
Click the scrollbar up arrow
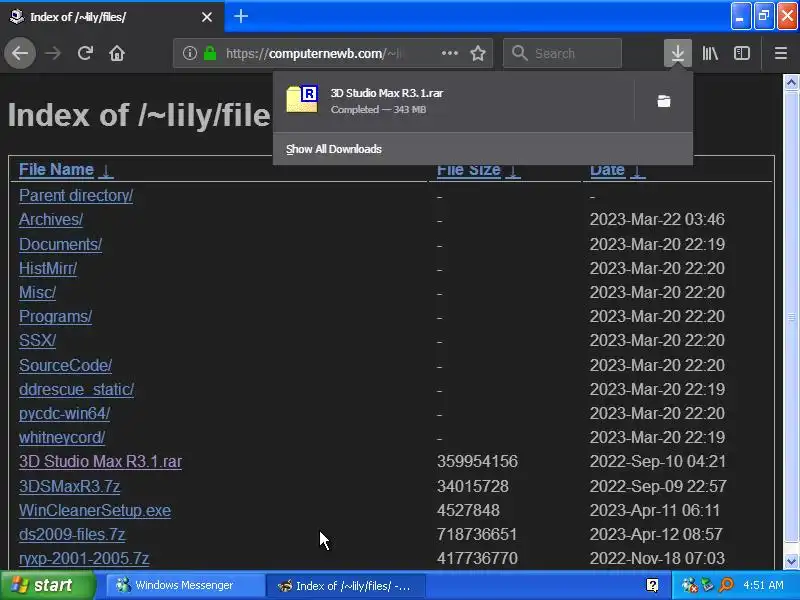pyautogui.click(x=791, y=83)
